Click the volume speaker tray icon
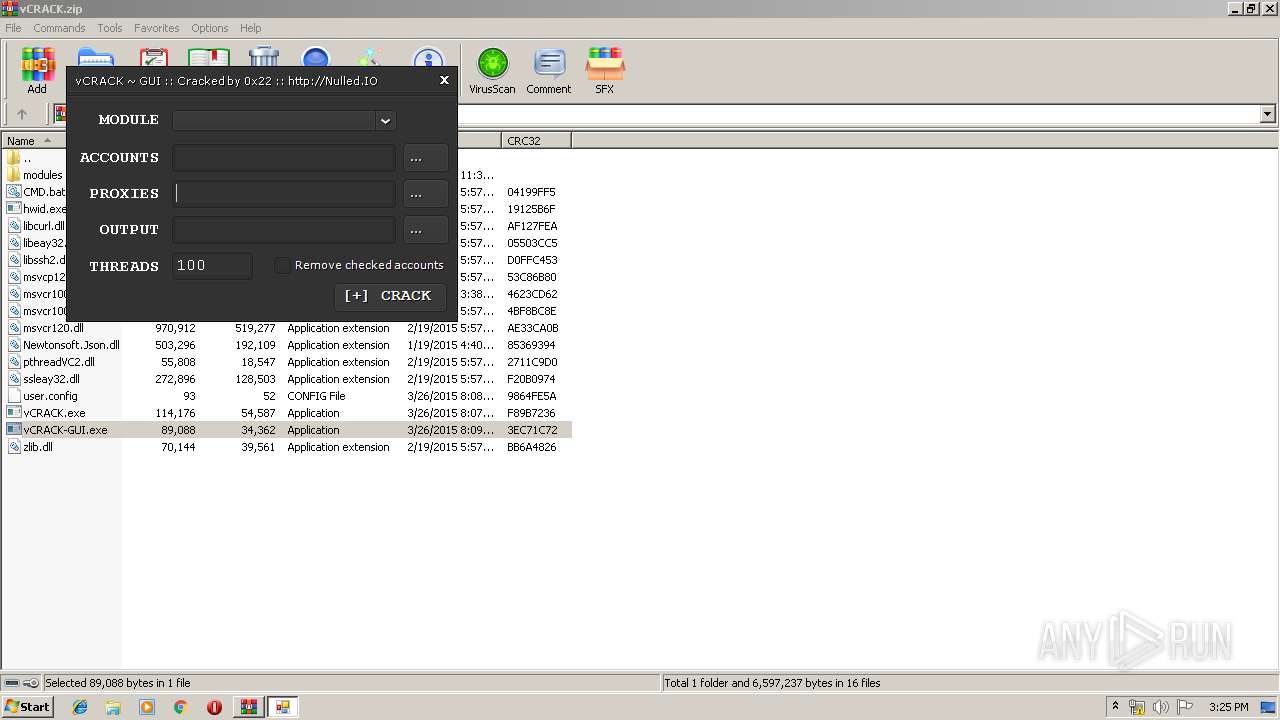1280x720 pixels. point(1161,707)
